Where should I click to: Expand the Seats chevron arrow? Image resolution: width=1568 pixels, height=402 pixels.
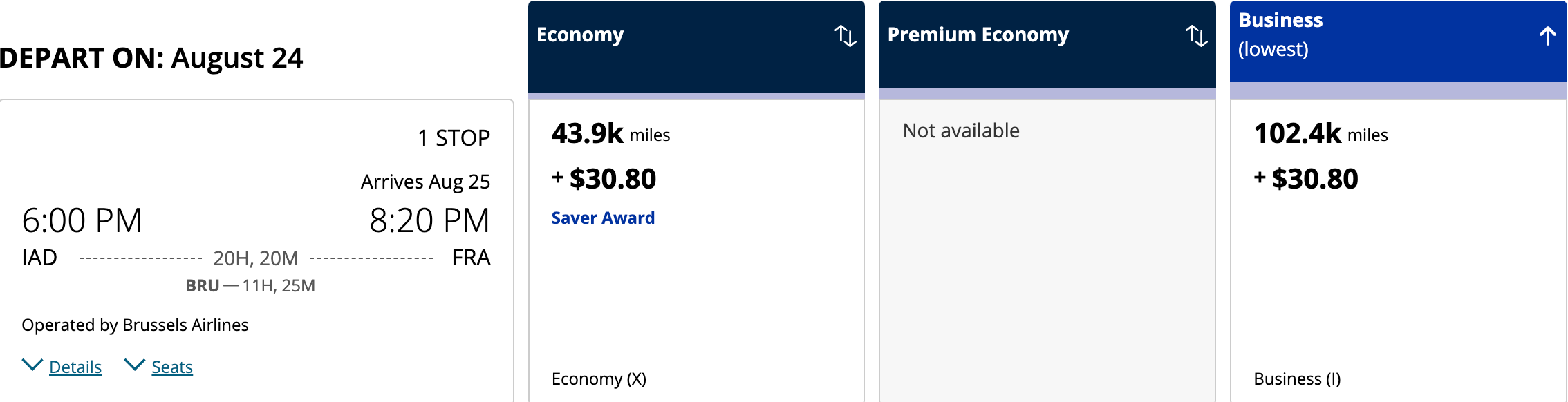[x=134, y=365]
